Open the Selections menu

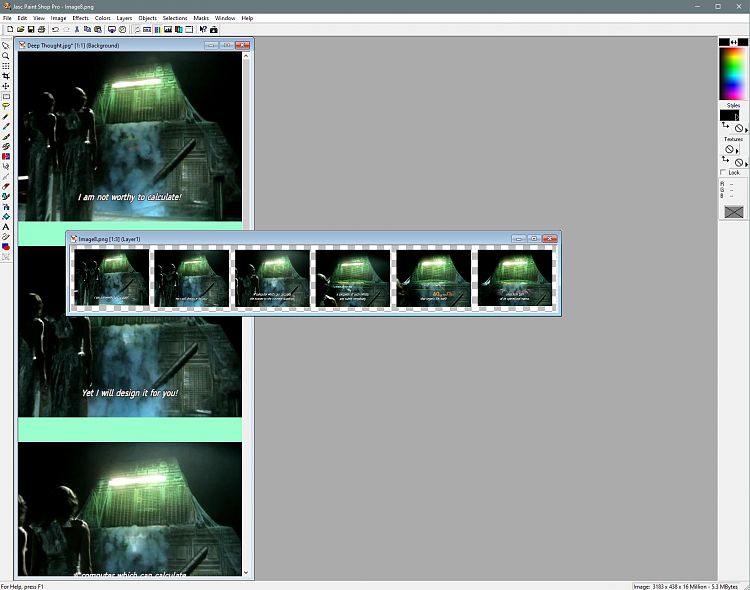[x=175, y=18]
